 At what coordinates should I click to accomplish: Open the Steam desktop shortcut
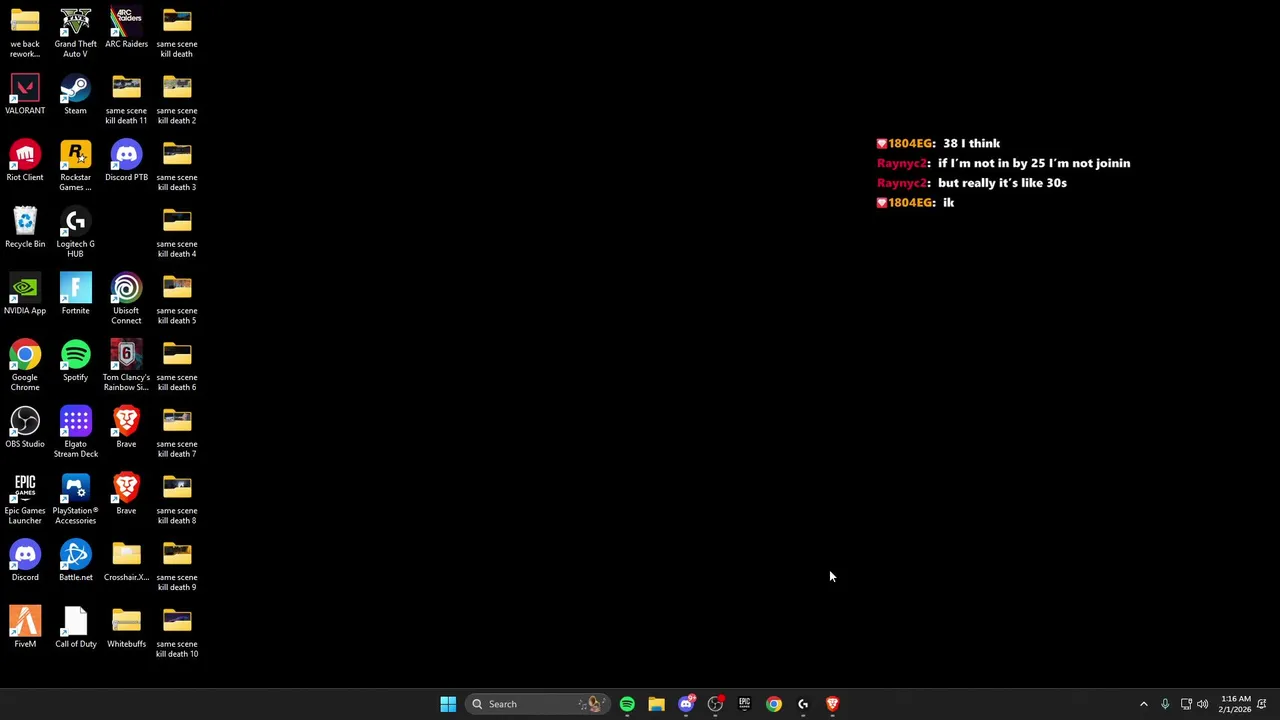[x=75, y=94]
